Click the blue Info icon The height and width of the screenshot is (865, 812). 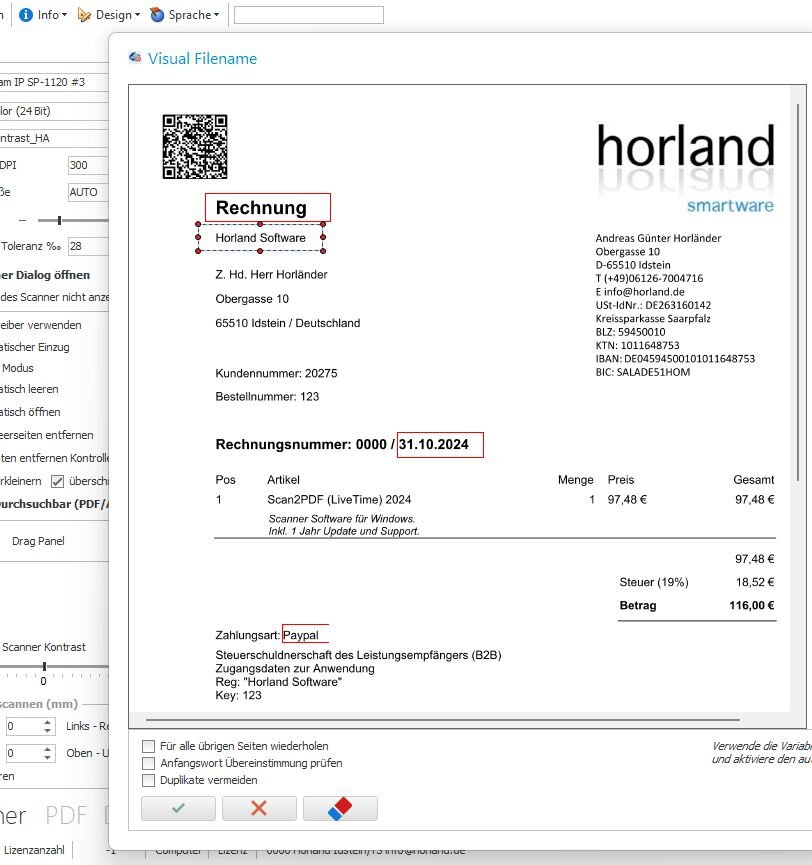(26, 15)
